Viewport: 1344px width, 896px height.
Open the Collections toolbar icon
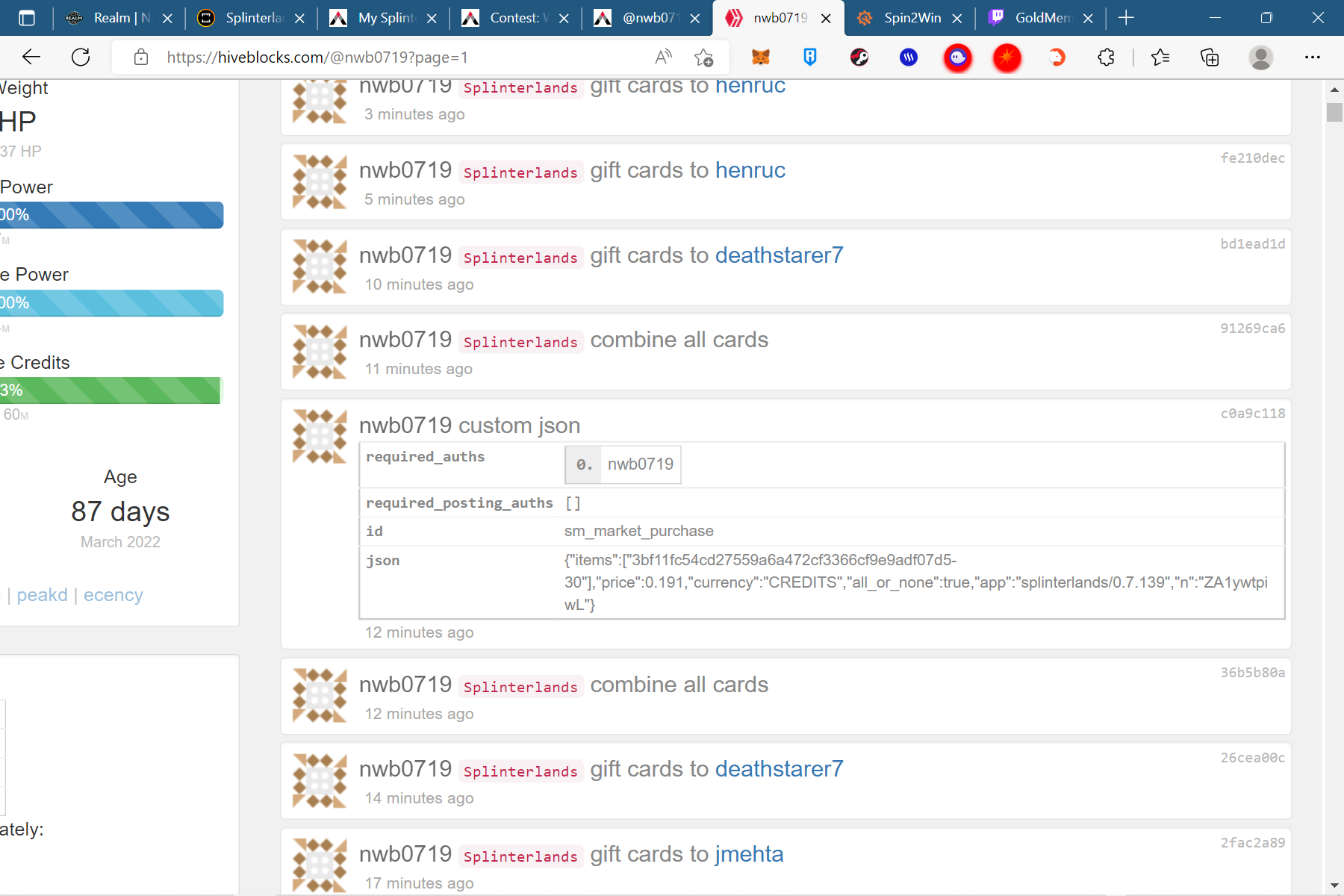pyautogui.click(x=1209, y=57)
